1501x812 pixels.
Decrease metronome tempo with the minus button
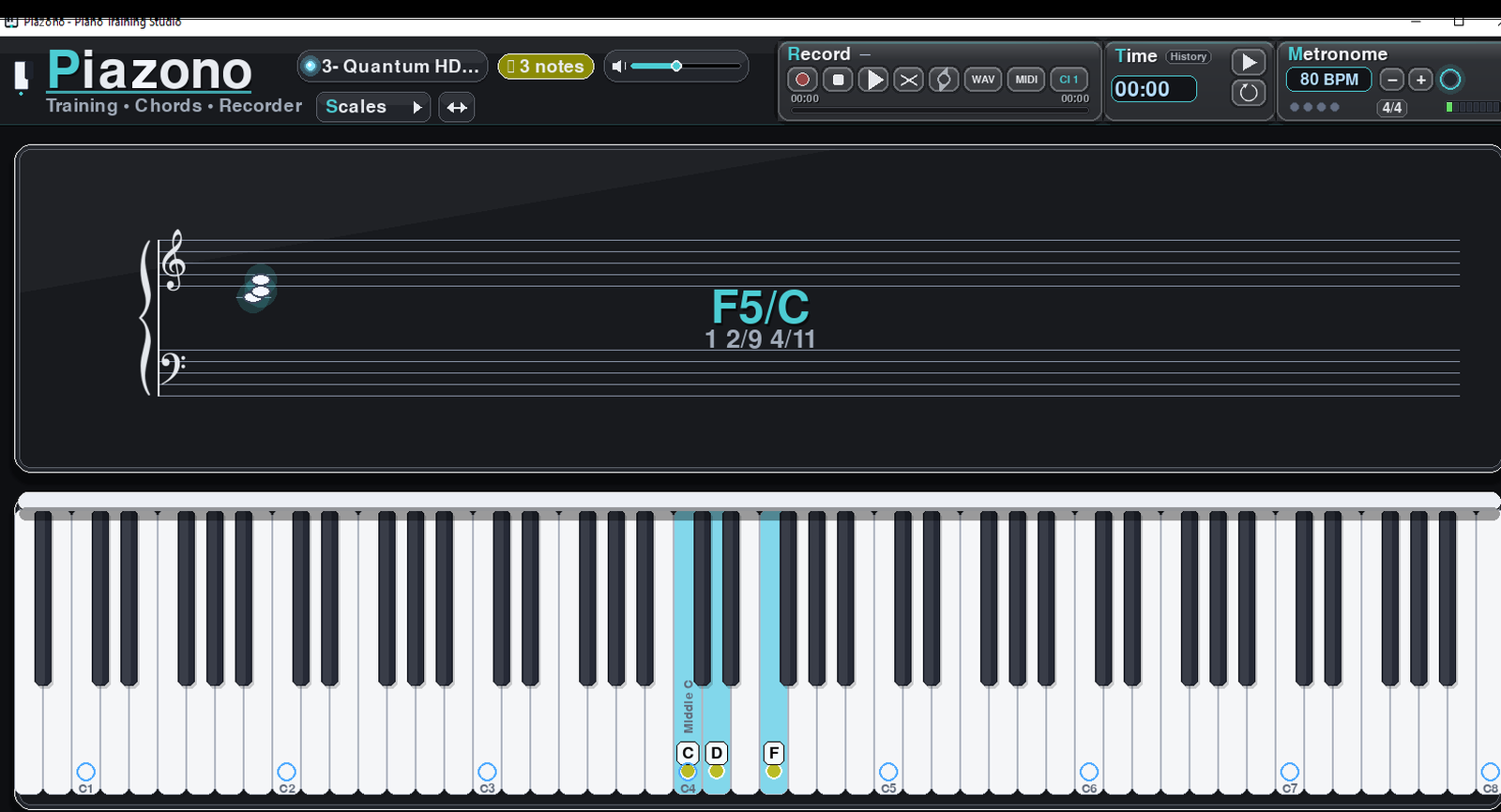[1392, 80]
